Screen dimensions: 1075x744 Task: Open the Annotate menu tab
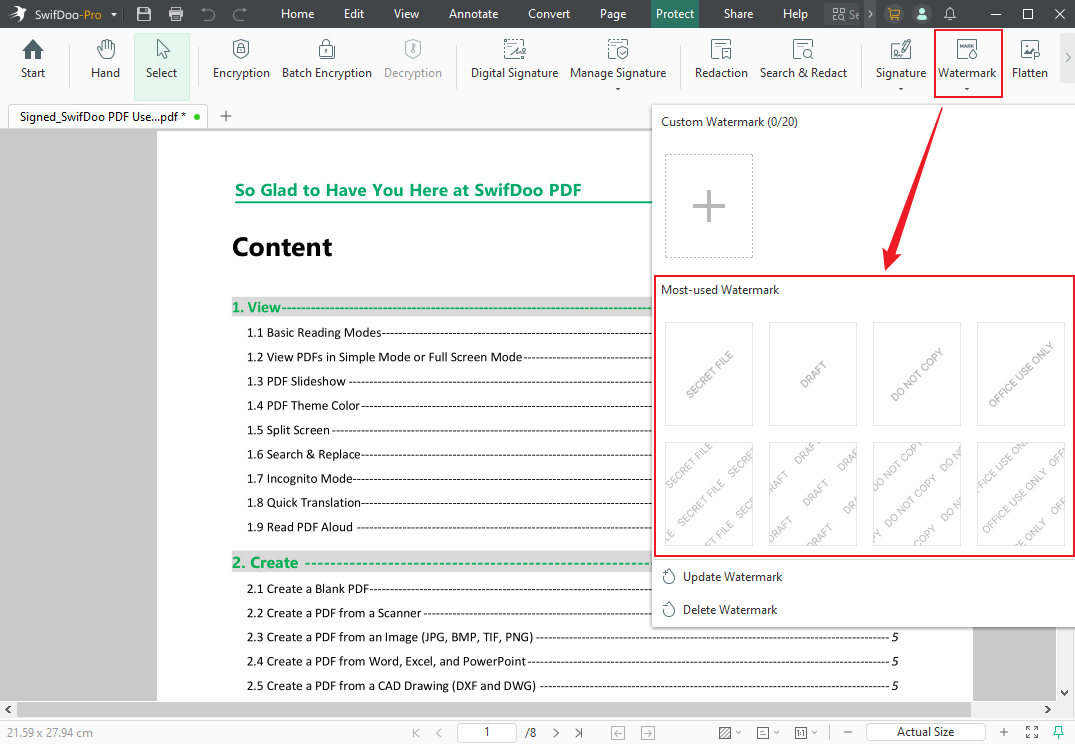[473, 14]
